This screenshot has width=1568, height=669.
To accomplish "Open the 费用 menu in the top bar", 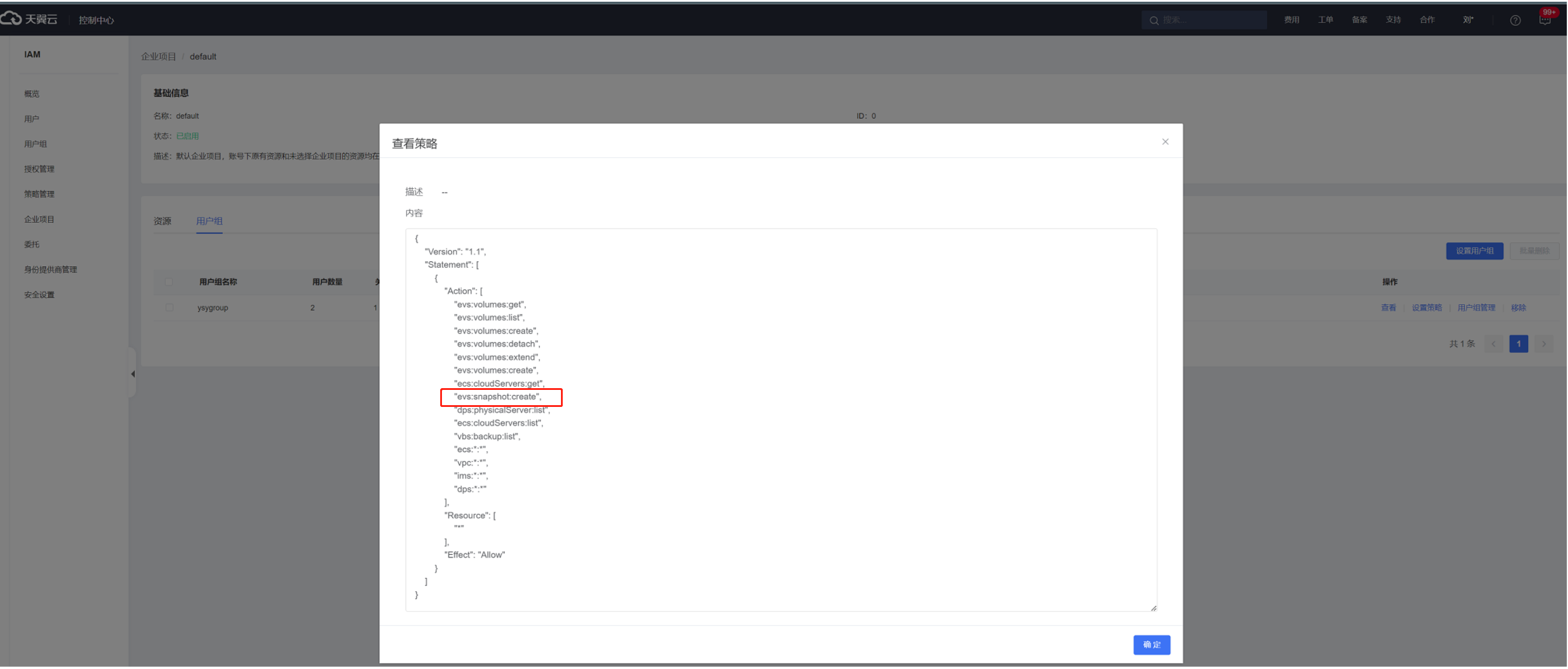I will coord(1291,20).
